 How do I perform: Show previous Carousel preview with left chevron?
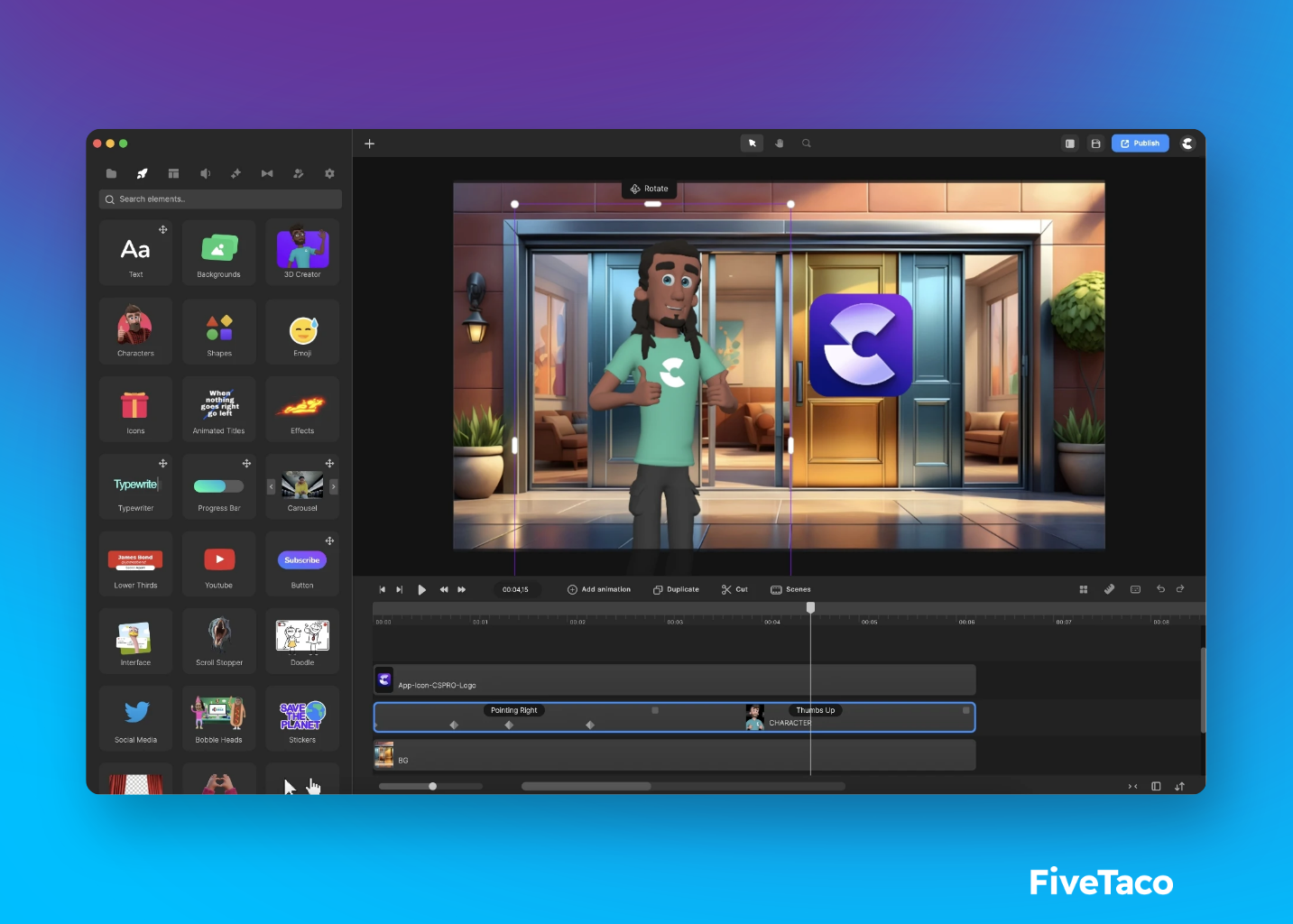click(x=271, y=487)
